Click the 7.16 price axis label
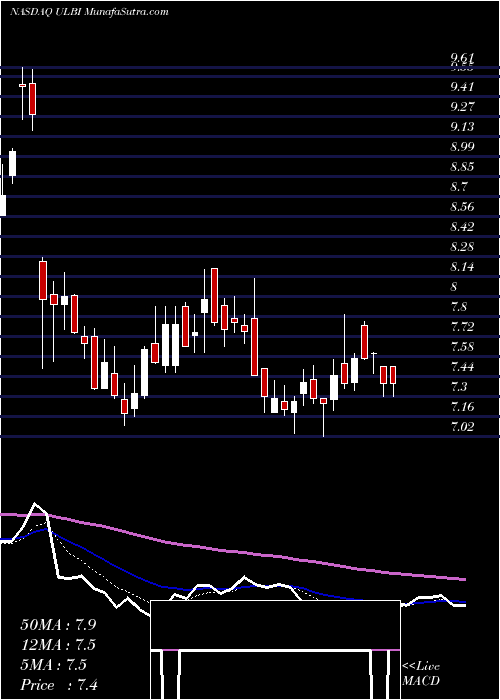Image resolution: width=500 pixels, height=700 pixels. coord(462,407)
